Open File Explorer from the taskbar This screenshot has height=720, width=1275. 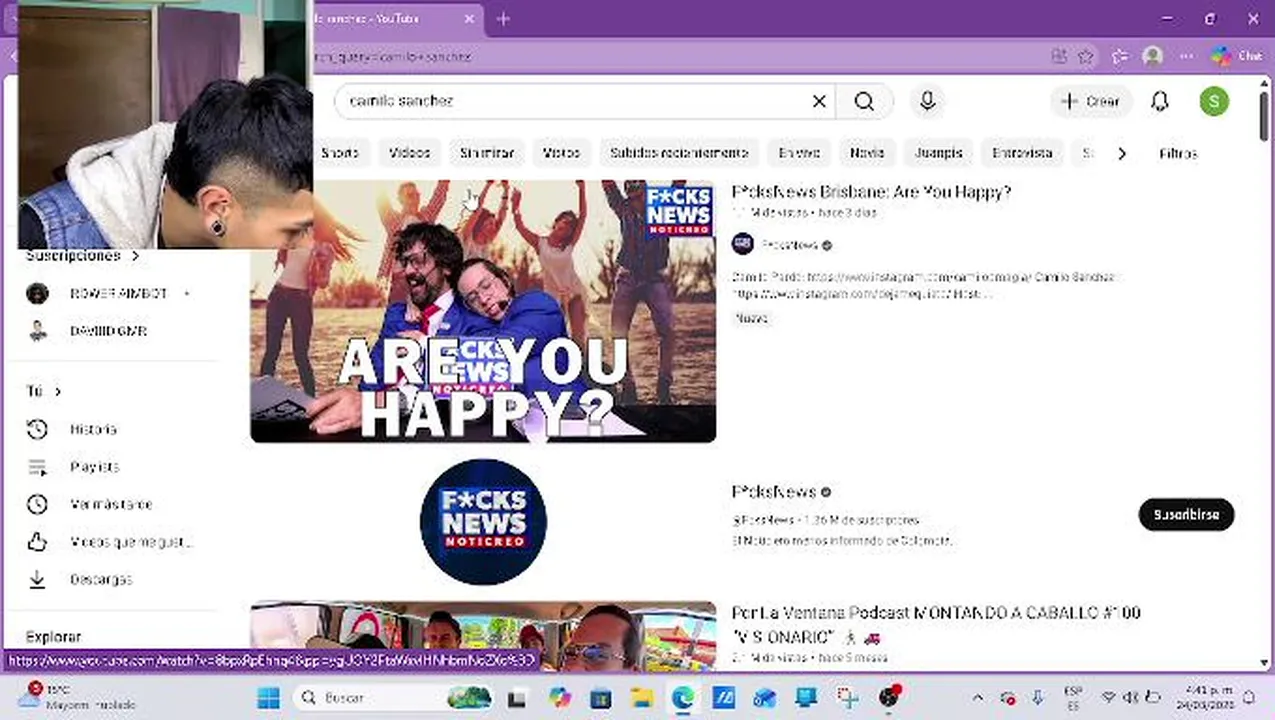[x=641, y=698]
